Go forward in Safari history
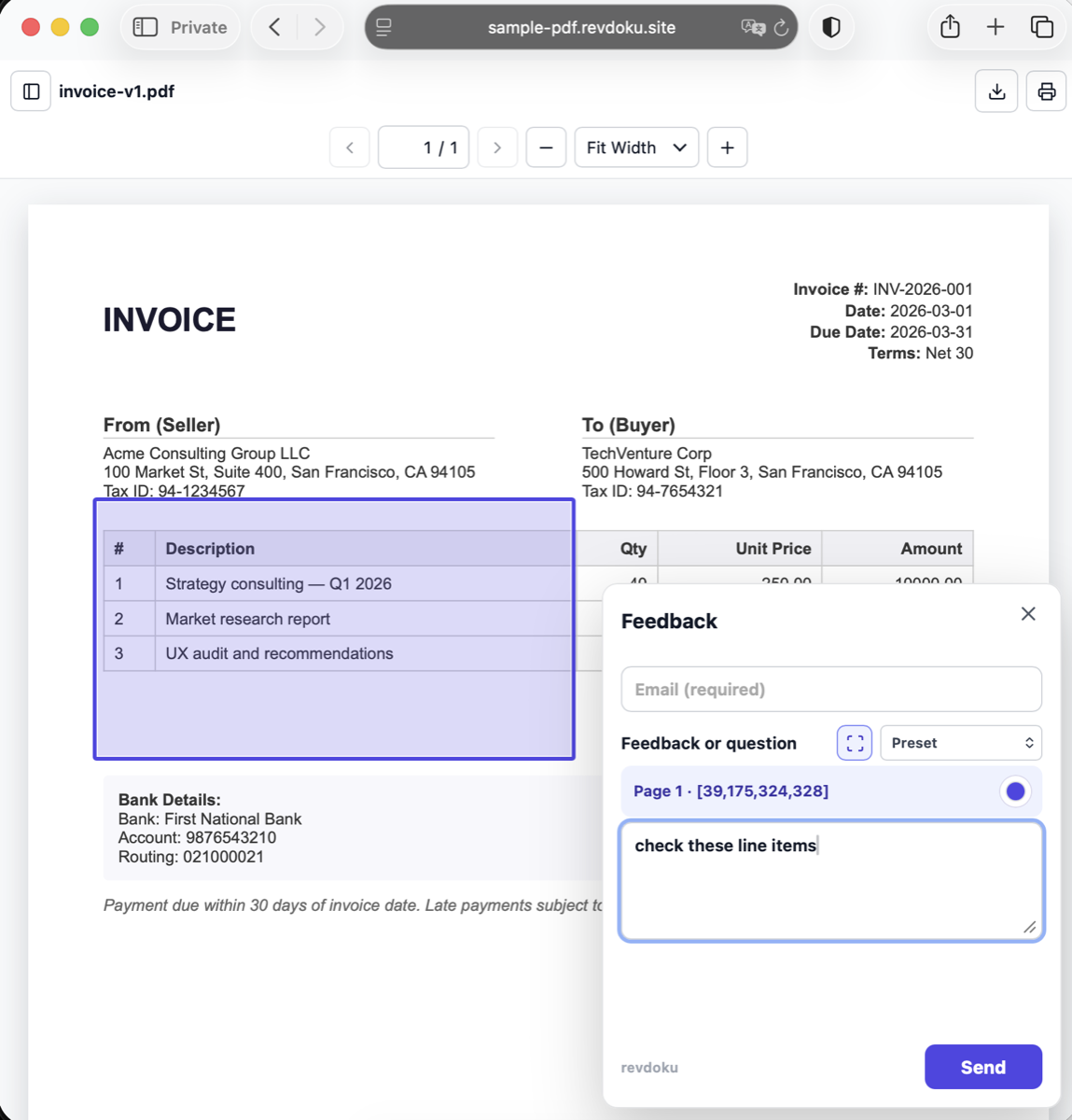The height and width of the screenshot is (1120, 1072). (x=320, y=27)
